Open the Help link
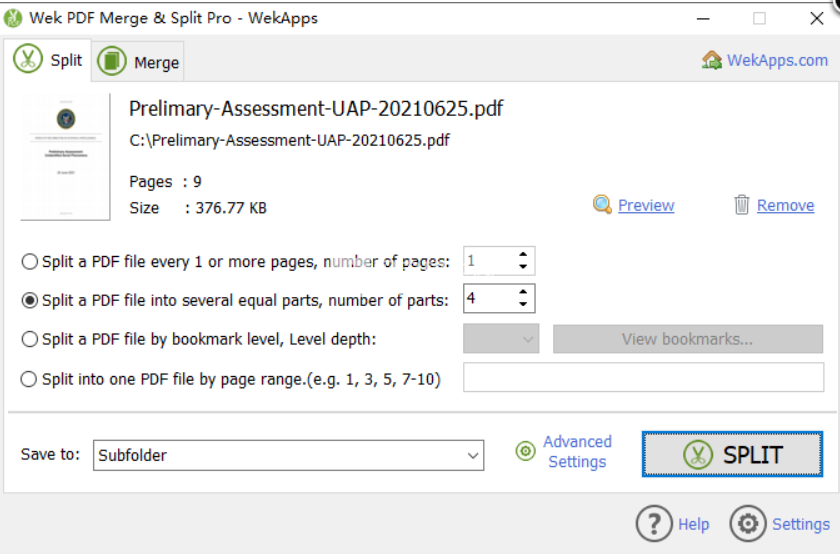The width and height of the screenshot is (840, 554). (x=694, y=524)
